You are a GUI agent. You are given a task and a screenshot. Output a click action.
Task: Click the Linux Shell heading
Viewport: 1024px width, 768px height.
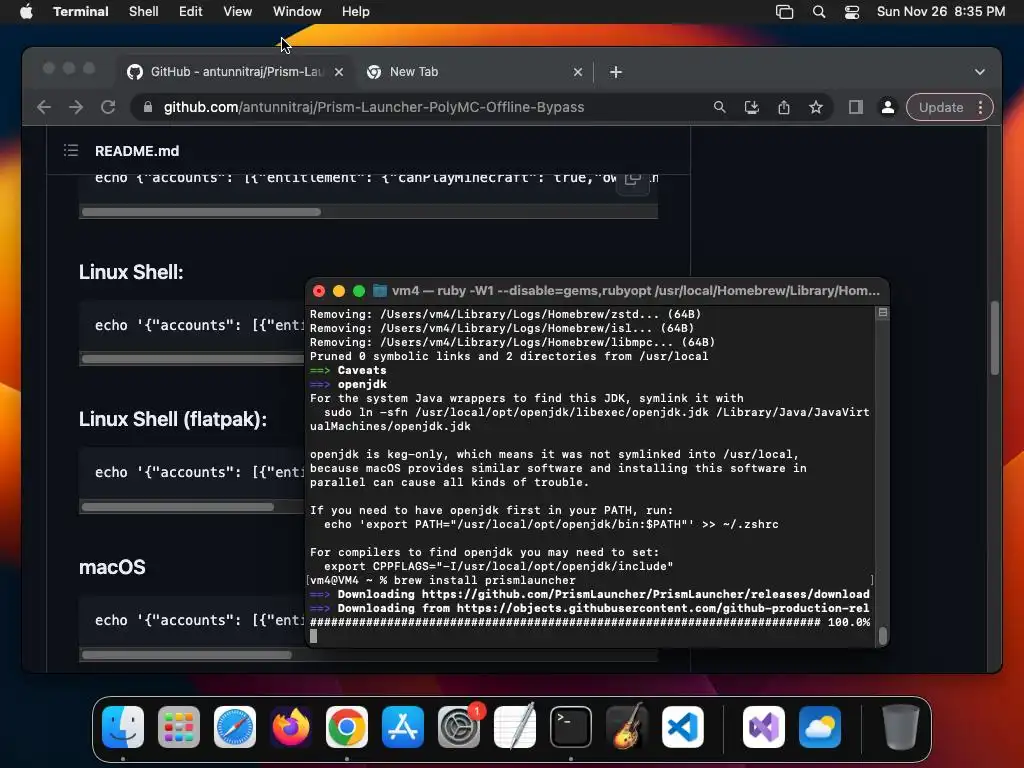coord(131,272)
